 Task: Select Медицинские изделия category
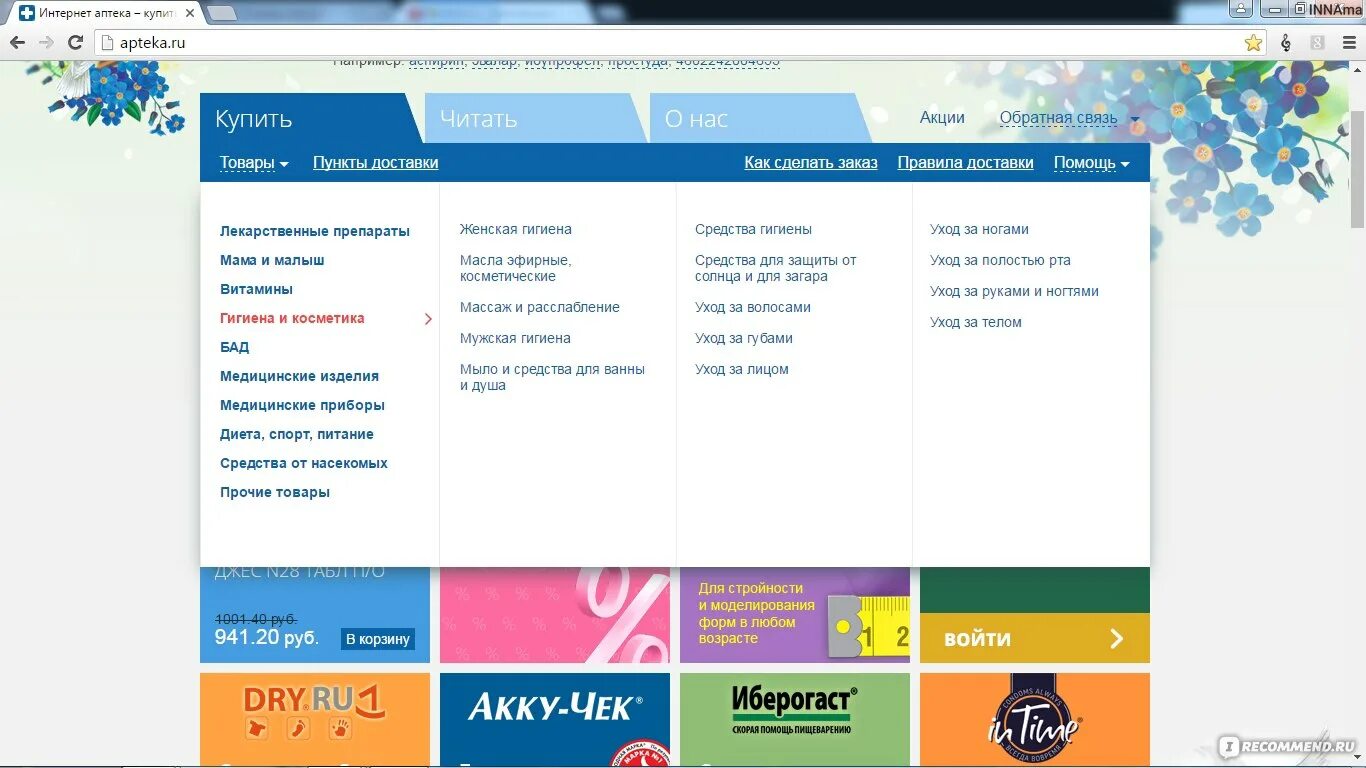point(300,376)
